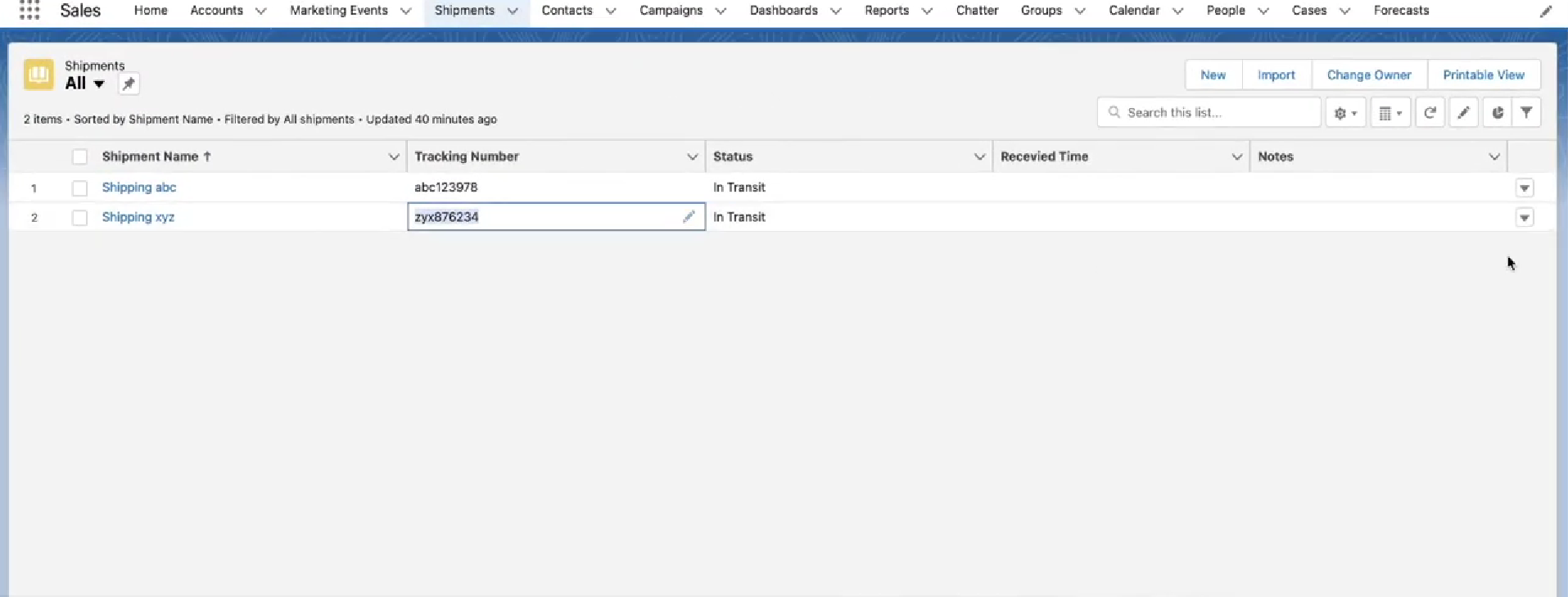This screenshot has width=1568, height=597.
Task: Sort by Shipment Name column header
Action: click(156, 156)
